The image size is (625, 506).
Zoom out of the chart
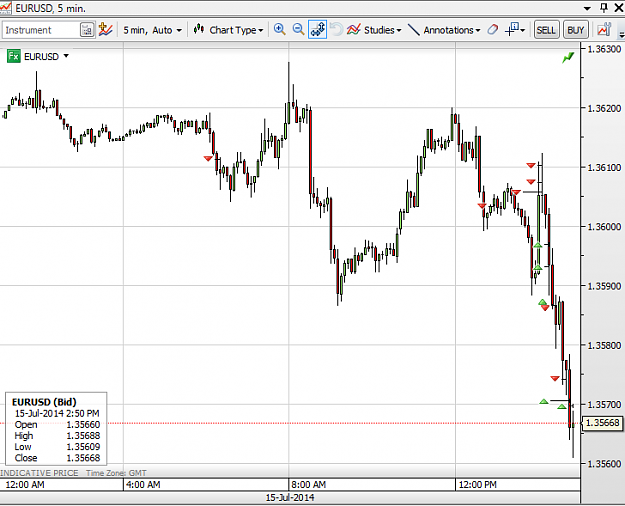click(298, 30)
